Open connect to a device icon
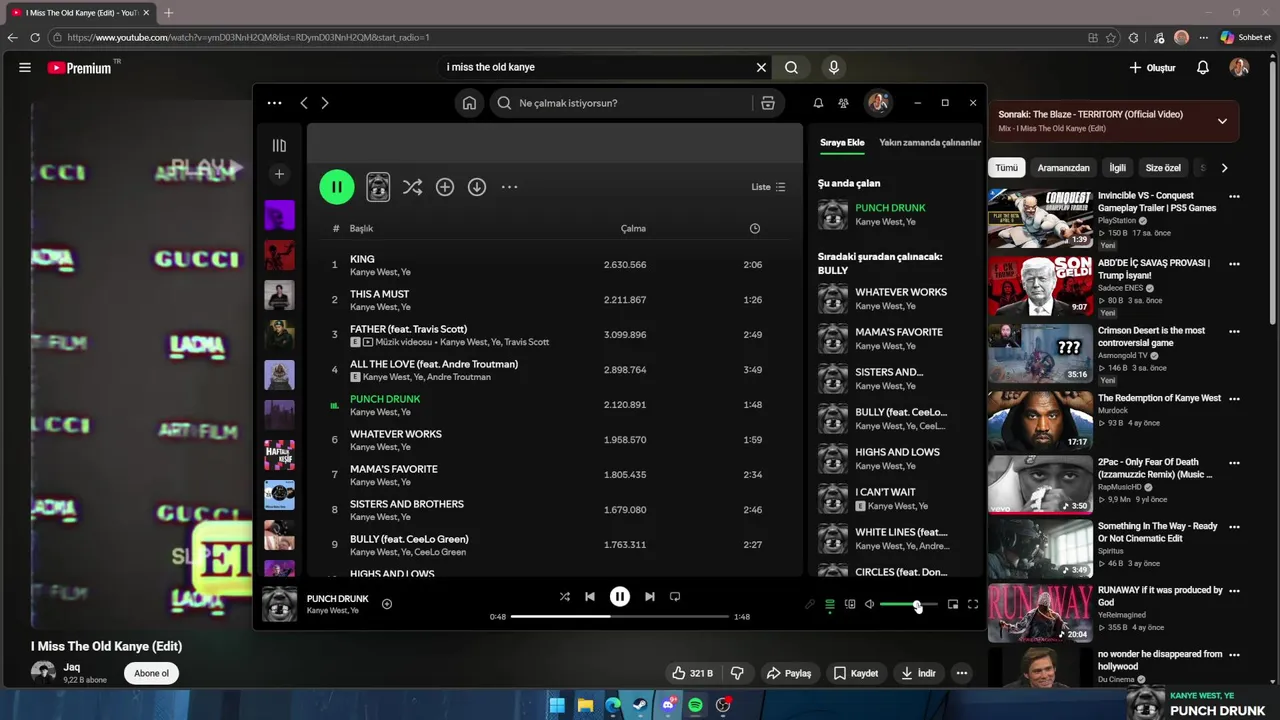The width and height of the screenshot is (1280, 720). [850, 604]
